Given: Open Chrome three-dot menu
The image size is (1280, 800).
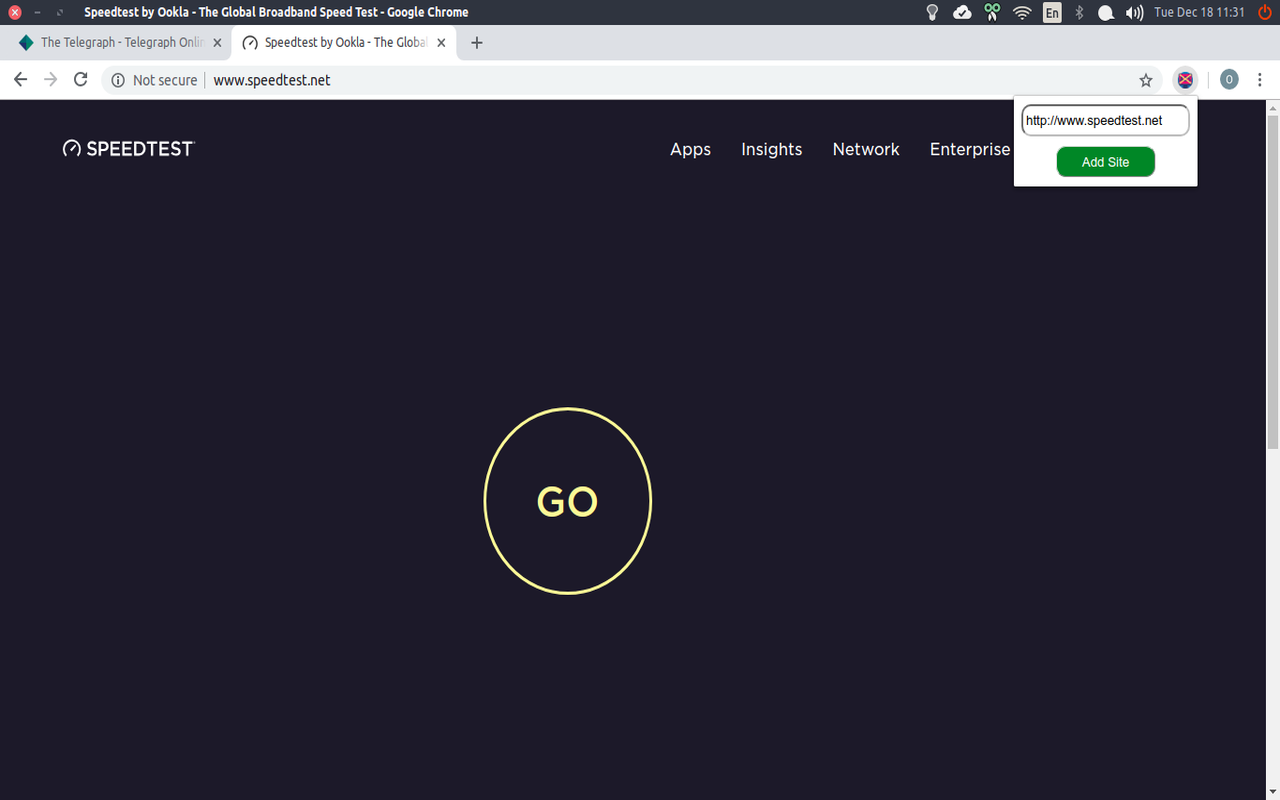Looking at the screenshot, I should coord(1260,80).
